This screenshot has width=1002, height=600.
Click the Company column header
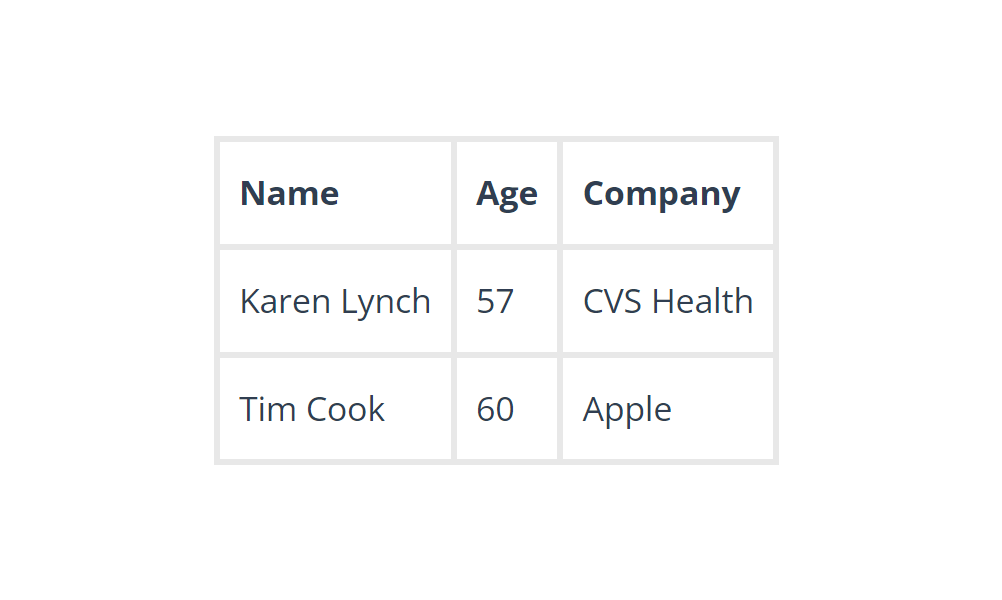(x=661, y=193)
